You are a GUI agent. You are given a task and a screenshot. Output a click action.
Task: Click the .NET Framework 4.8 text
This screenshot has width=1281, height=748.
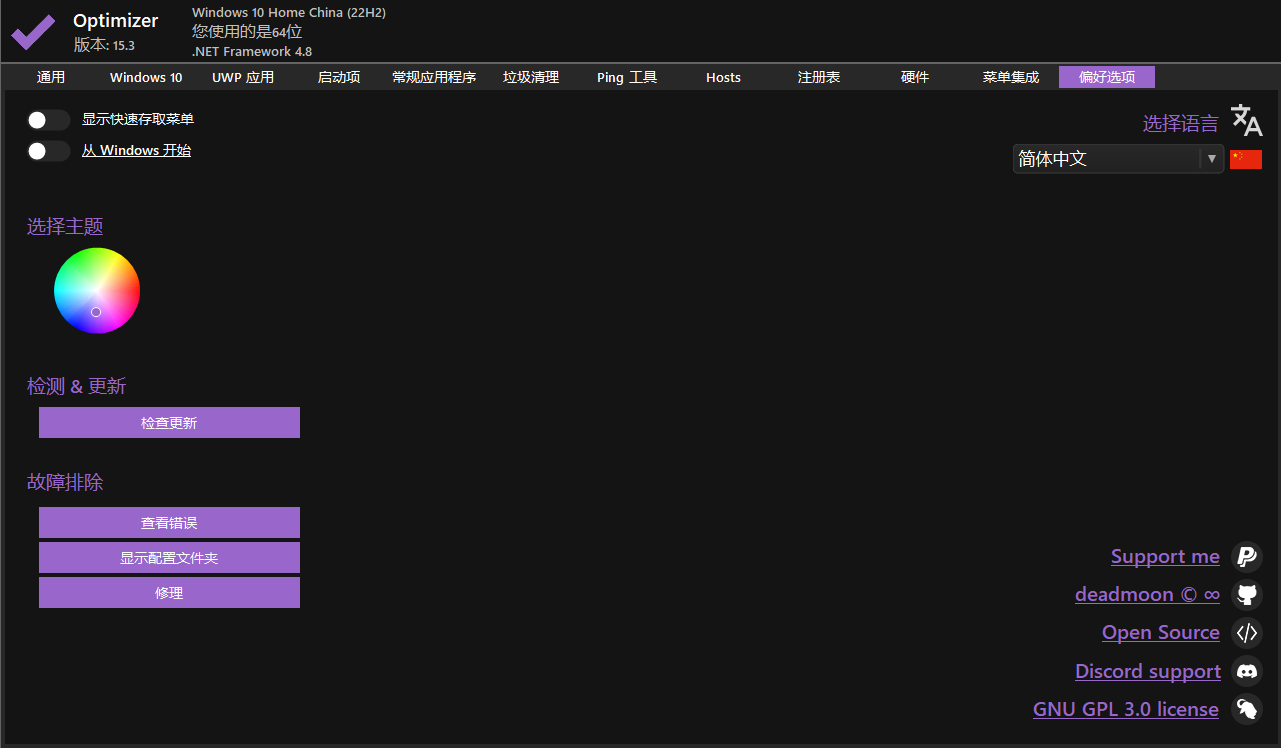tap(252, 51)
